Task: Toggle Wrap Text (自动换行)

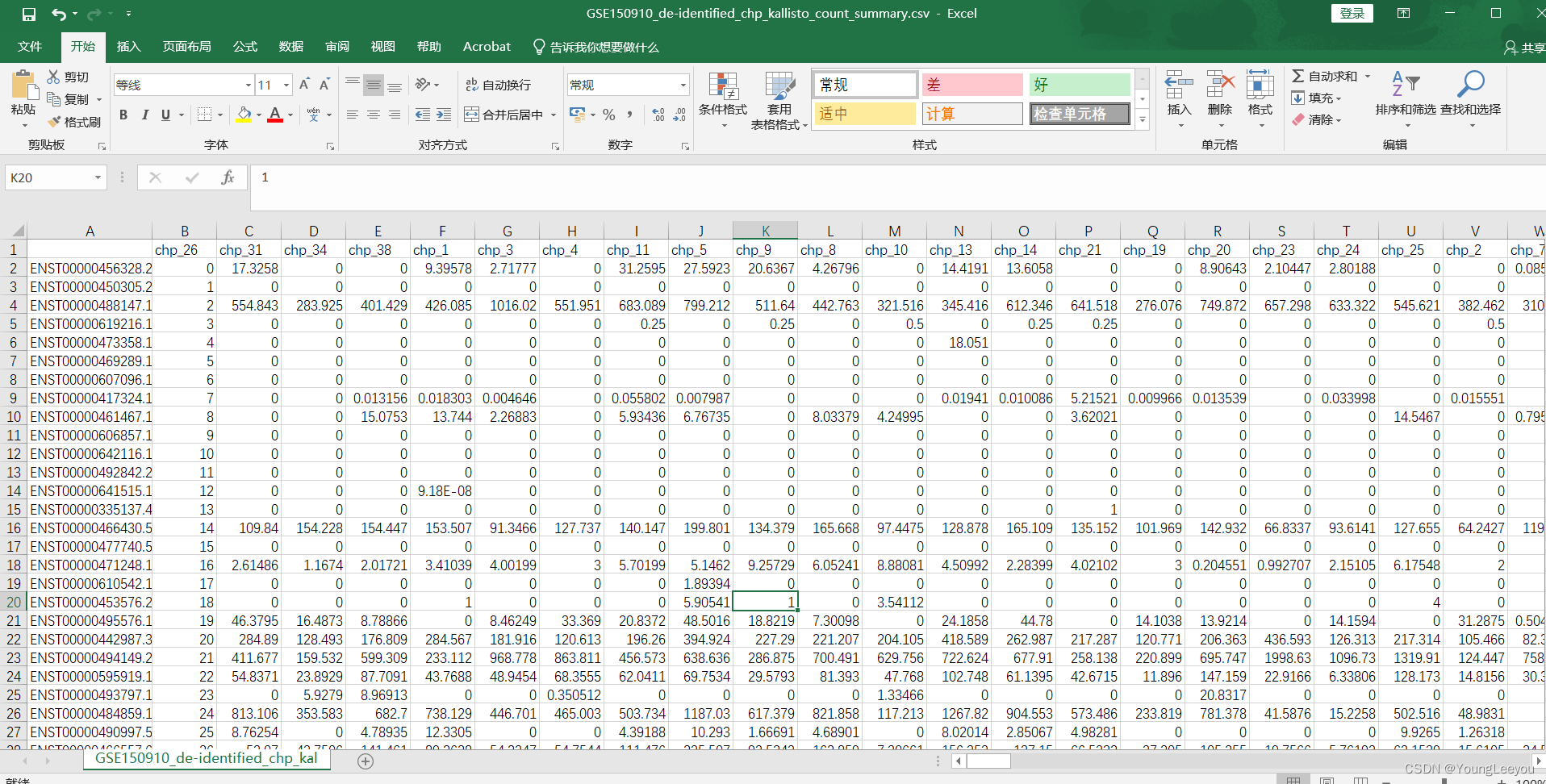Action: (499, 85)
